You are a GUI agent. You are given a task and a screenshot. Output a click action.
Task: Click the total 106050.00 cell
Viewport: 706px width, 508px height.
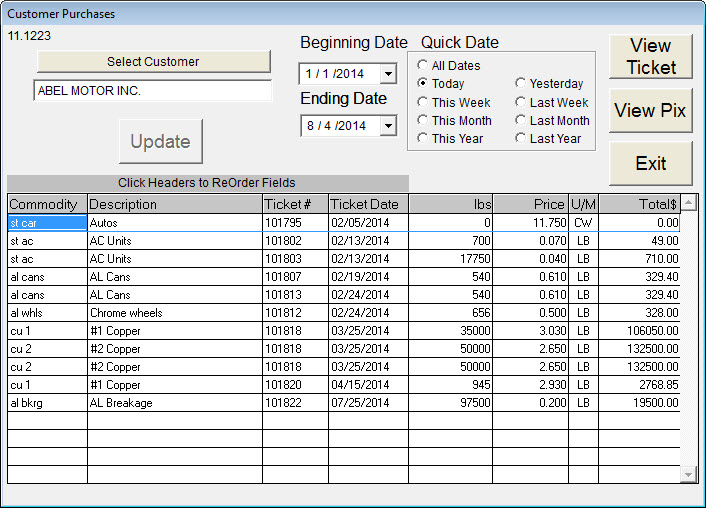pyautogui.click(x=639, y=331)
